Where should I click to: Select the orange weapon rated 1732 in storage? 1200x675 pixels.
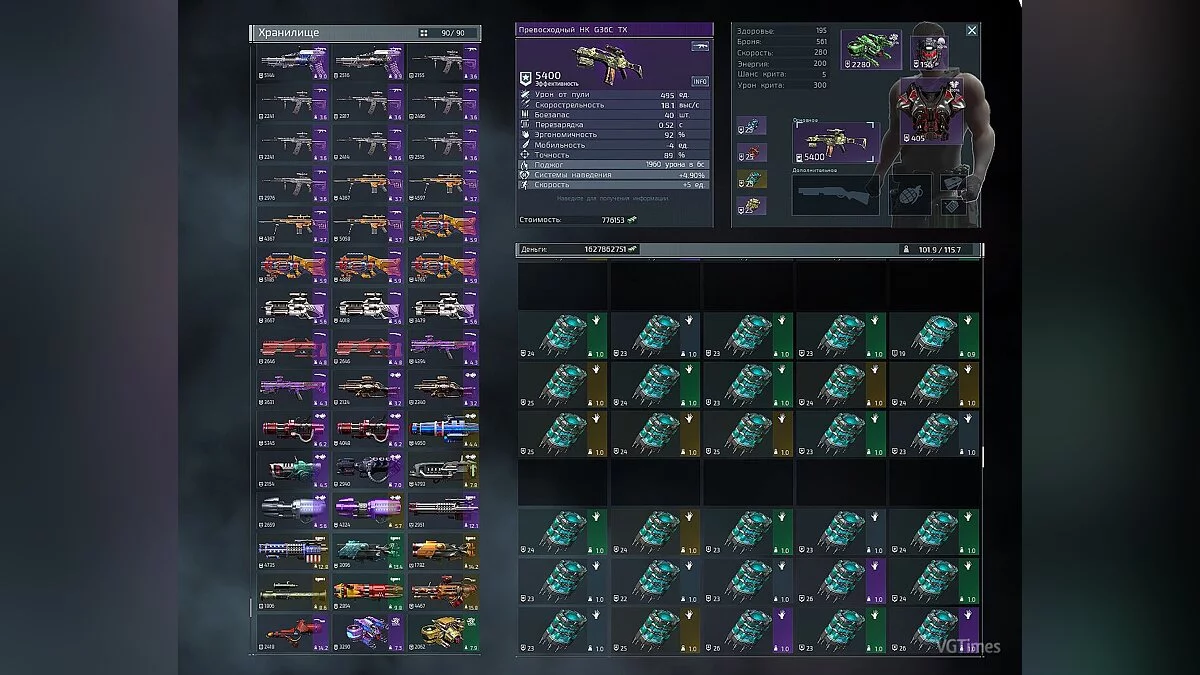coord(443,551)
